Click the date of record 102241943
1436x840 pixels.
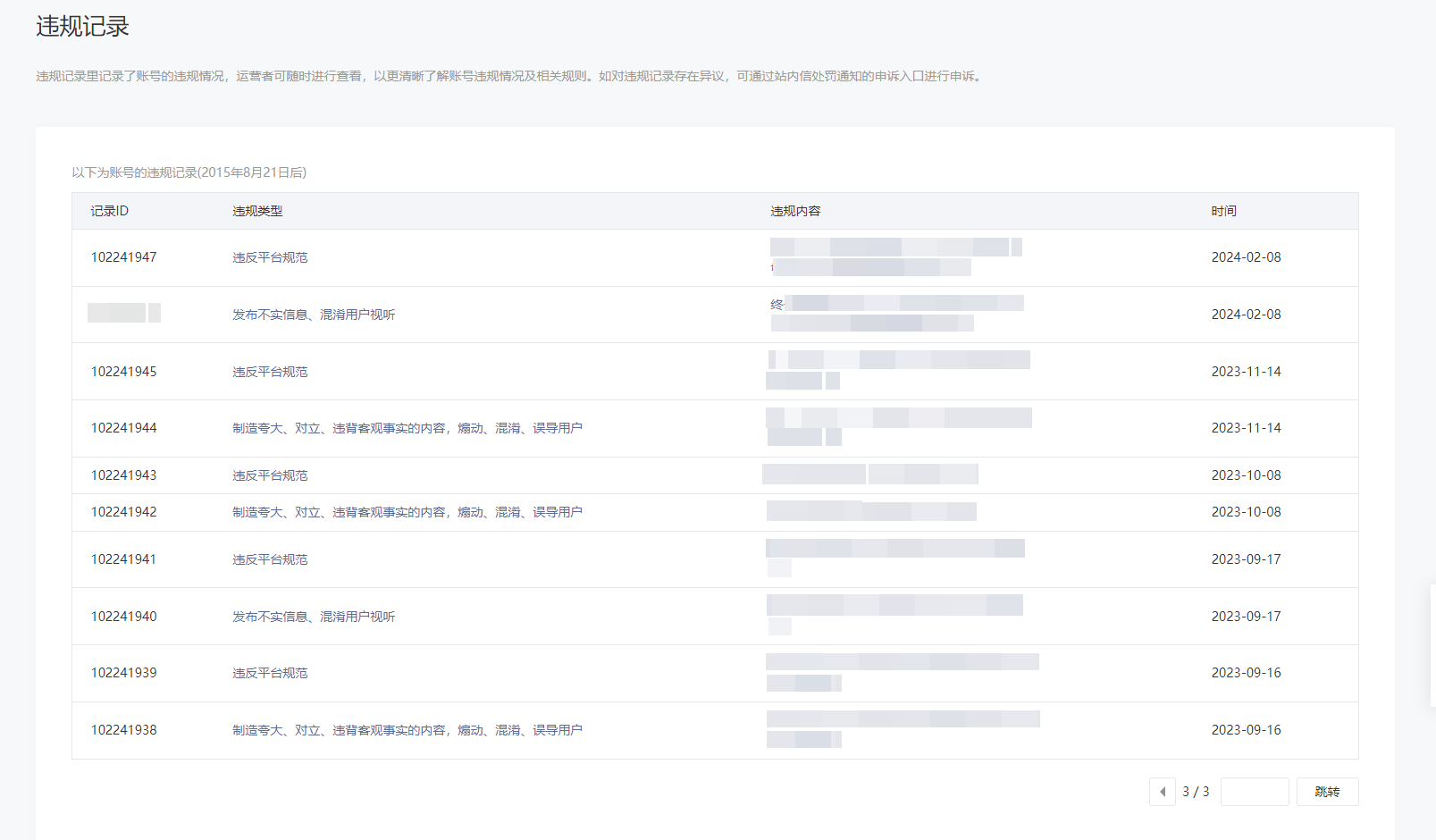(1246, 475)
